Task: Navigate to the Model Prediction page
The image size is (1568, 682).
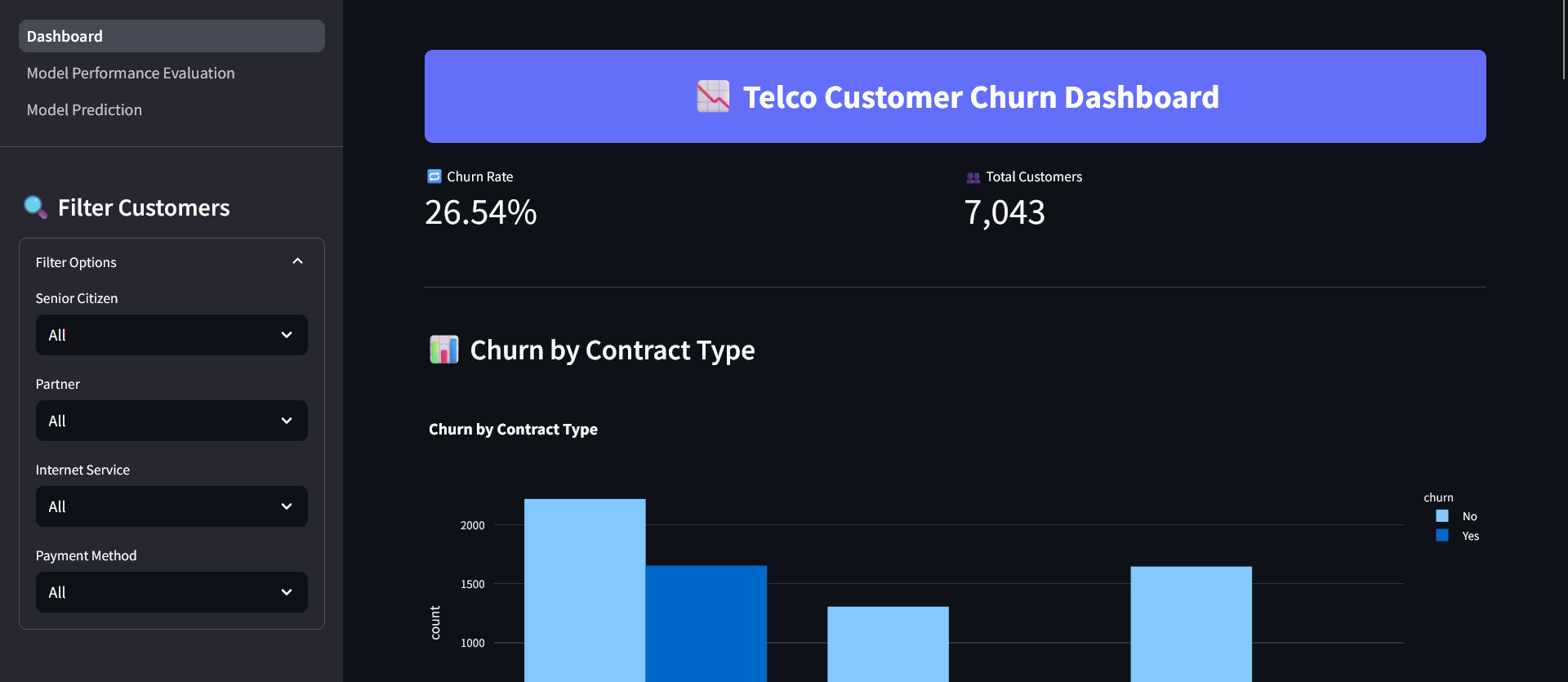Action: click(84, 109)
